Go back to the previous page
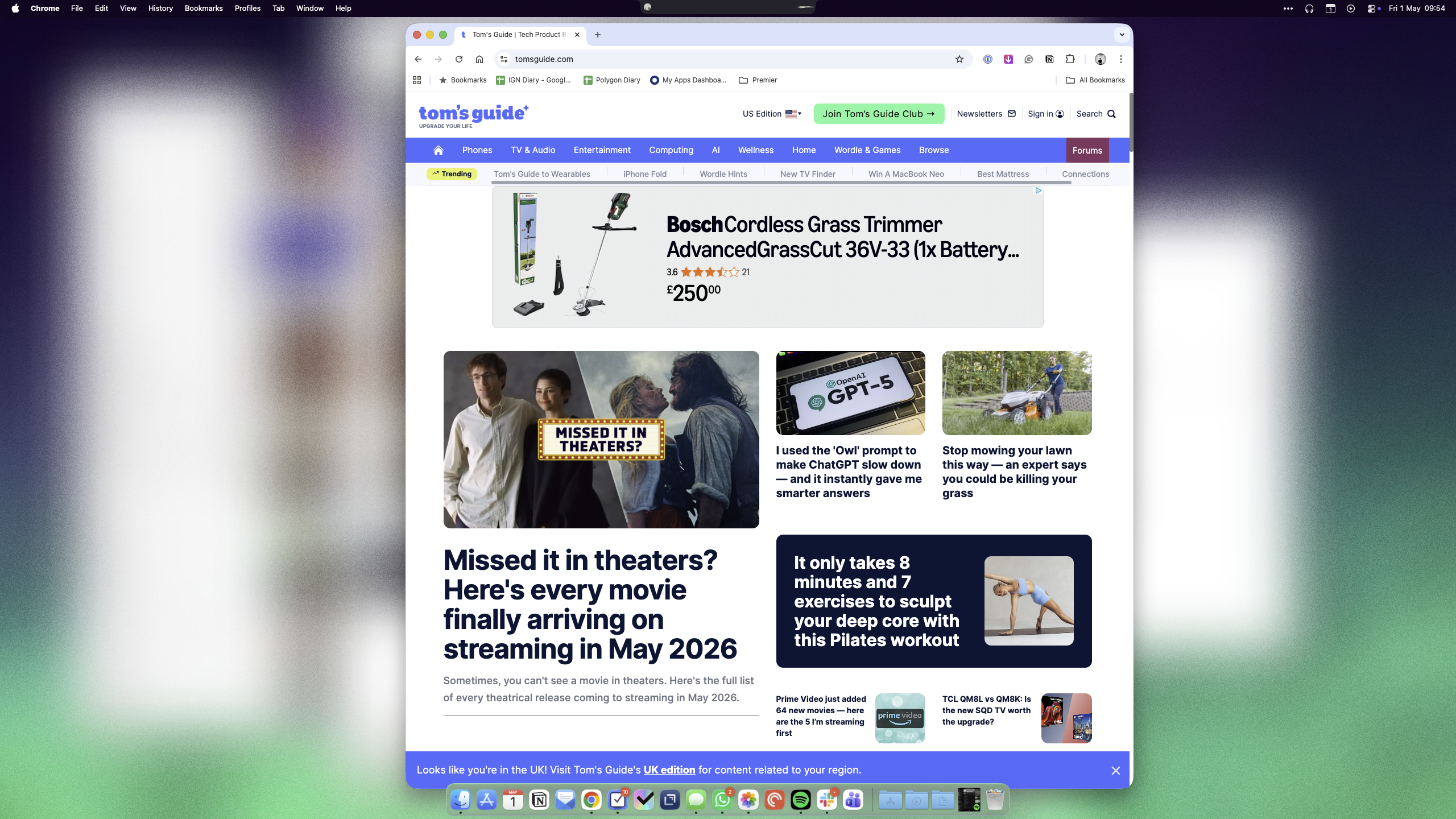This screenshot has width=1456, height=819. coord(418,59)
